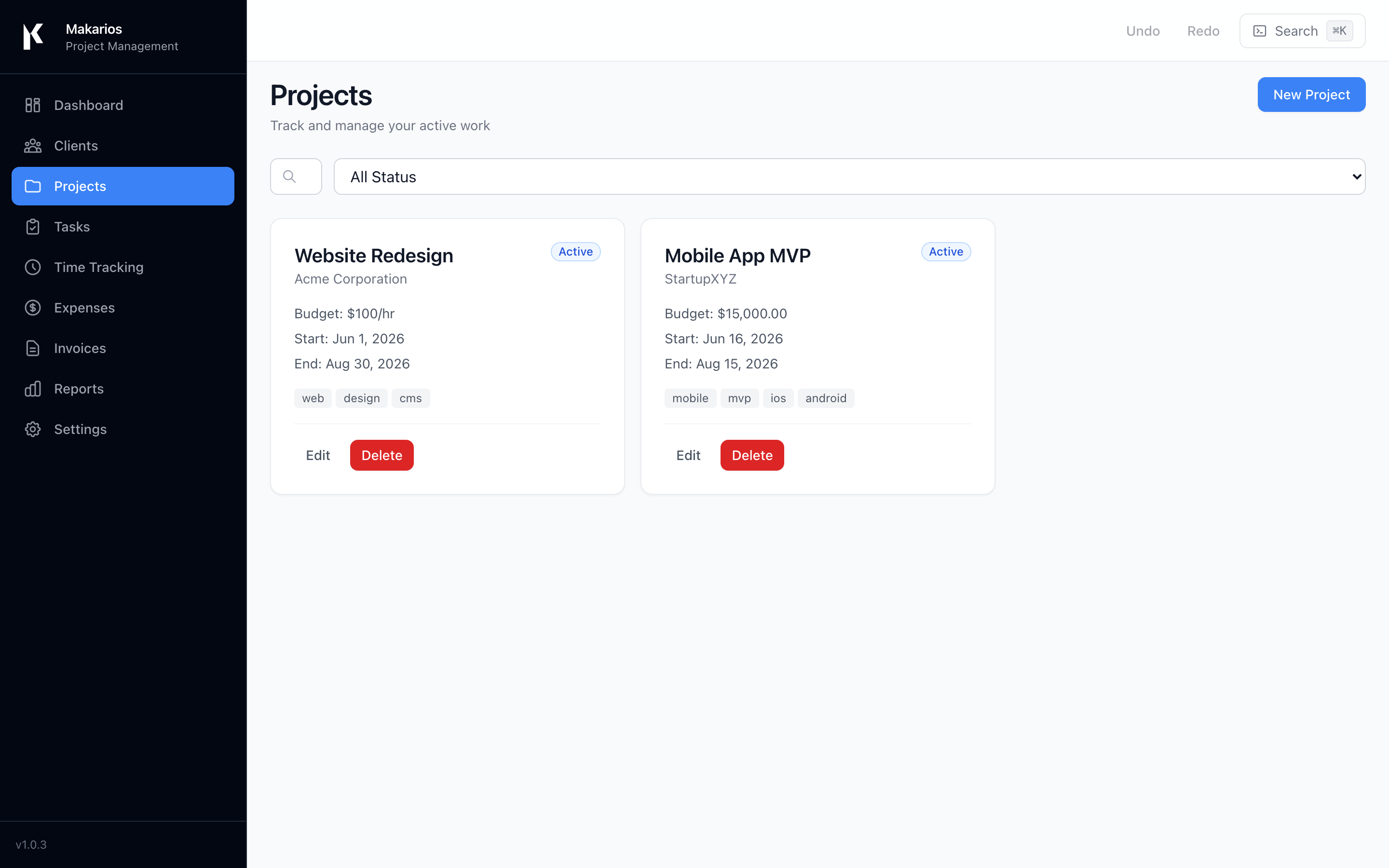This screenshot has height=868, width=1389.
Task: Click the android tag
Action: coord(826,398)
